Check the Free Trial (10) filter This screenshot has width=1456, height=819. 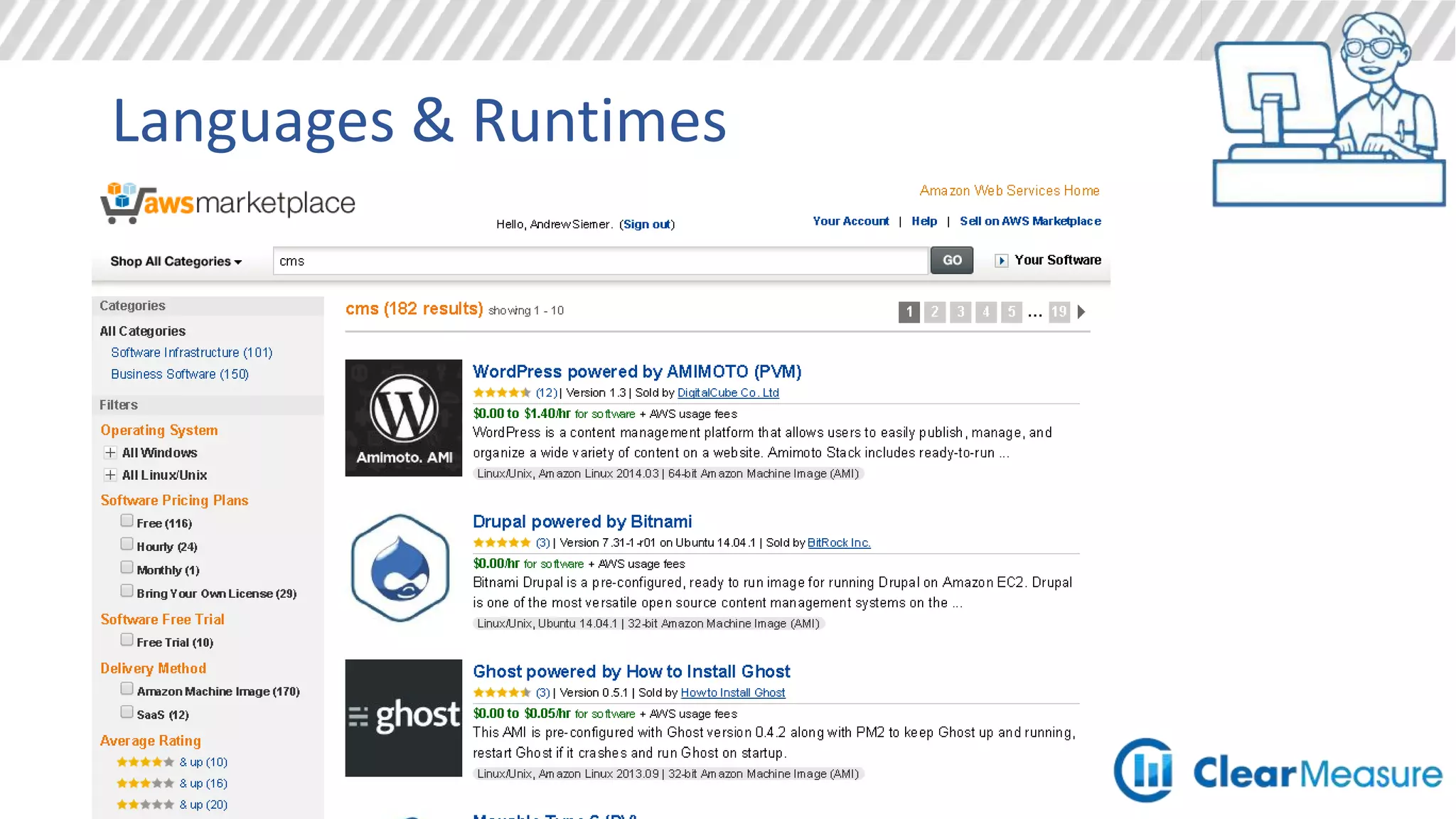(x=127, y=640)
